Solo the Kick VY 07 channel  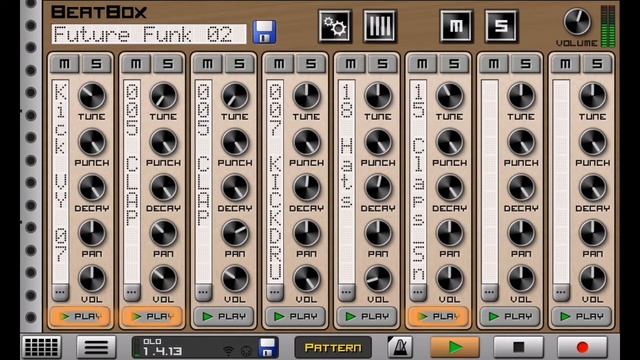tap(96, 64)
